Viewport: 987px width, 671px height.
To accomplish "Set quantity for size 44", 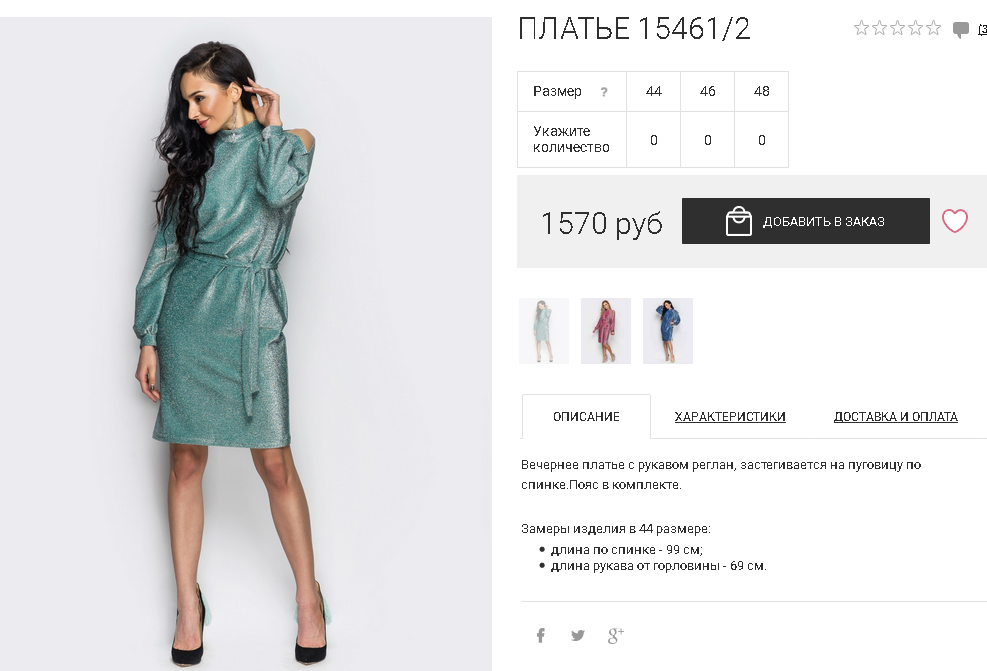I will [653, 140].
